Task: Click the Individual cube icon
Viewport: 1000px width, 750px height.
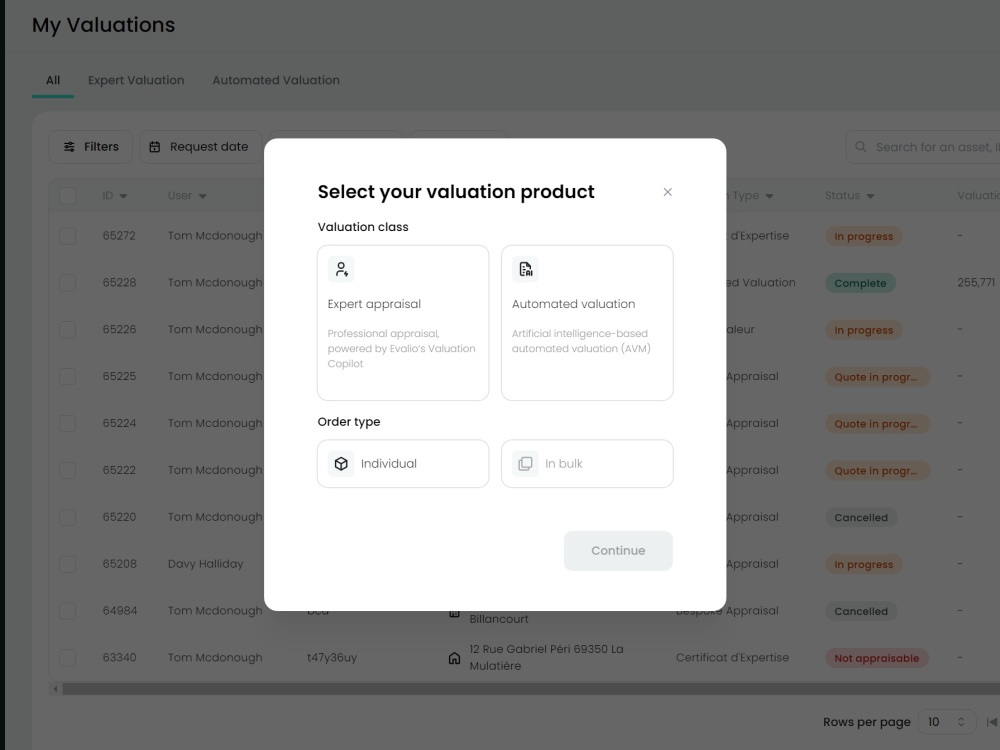Action: point(341,464)
